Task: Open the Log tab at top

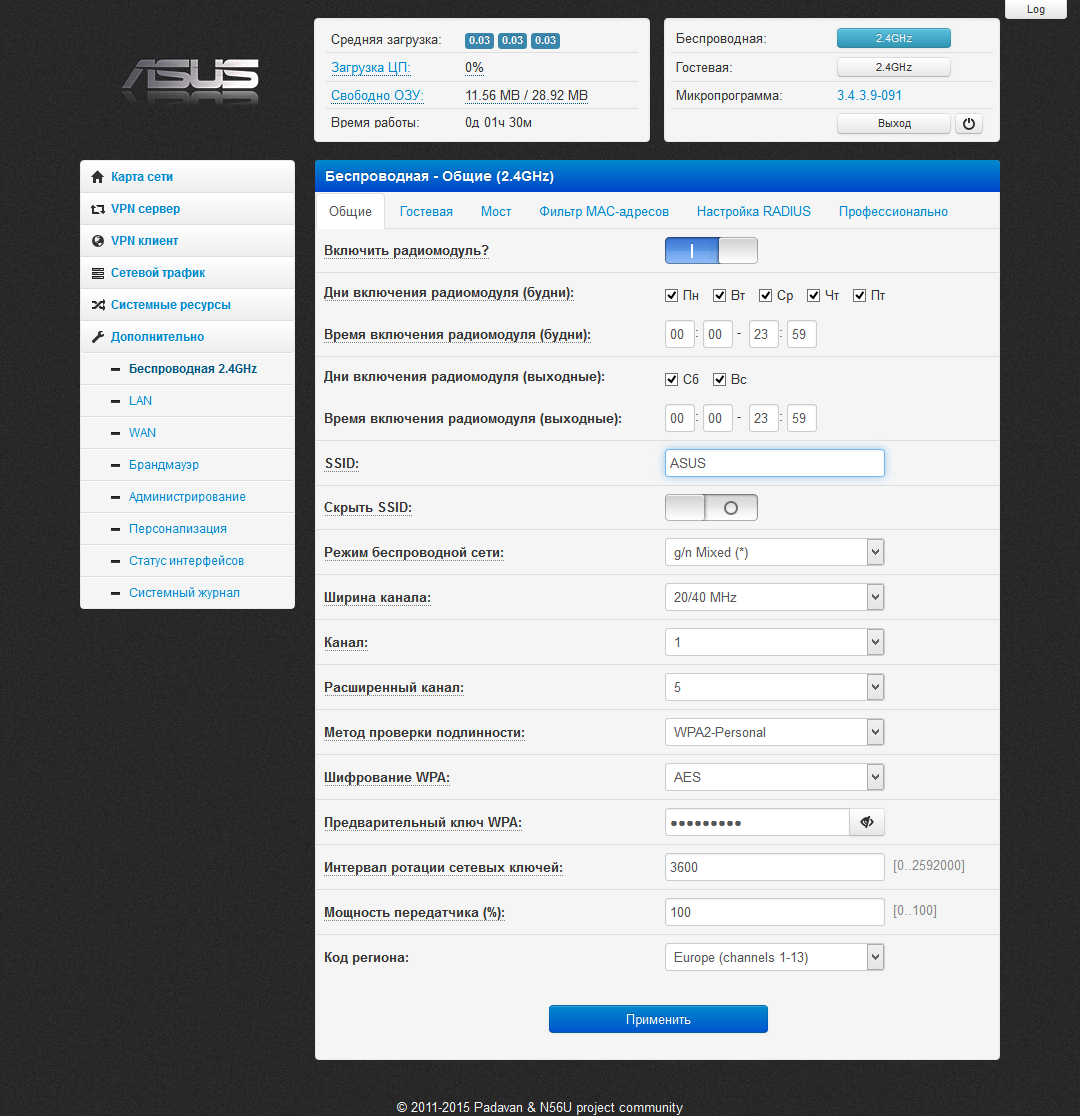Action: click(x=1035, y=9)
